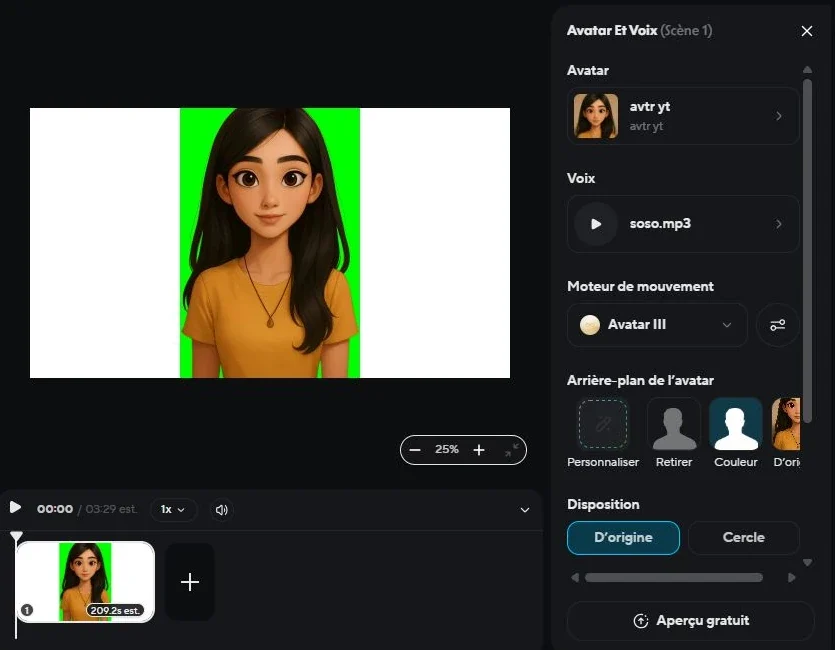Collapse the timeline with the chevron
The width and height of the screenshot is (835, 650).
pyautogui.click(x=525, y=510)
